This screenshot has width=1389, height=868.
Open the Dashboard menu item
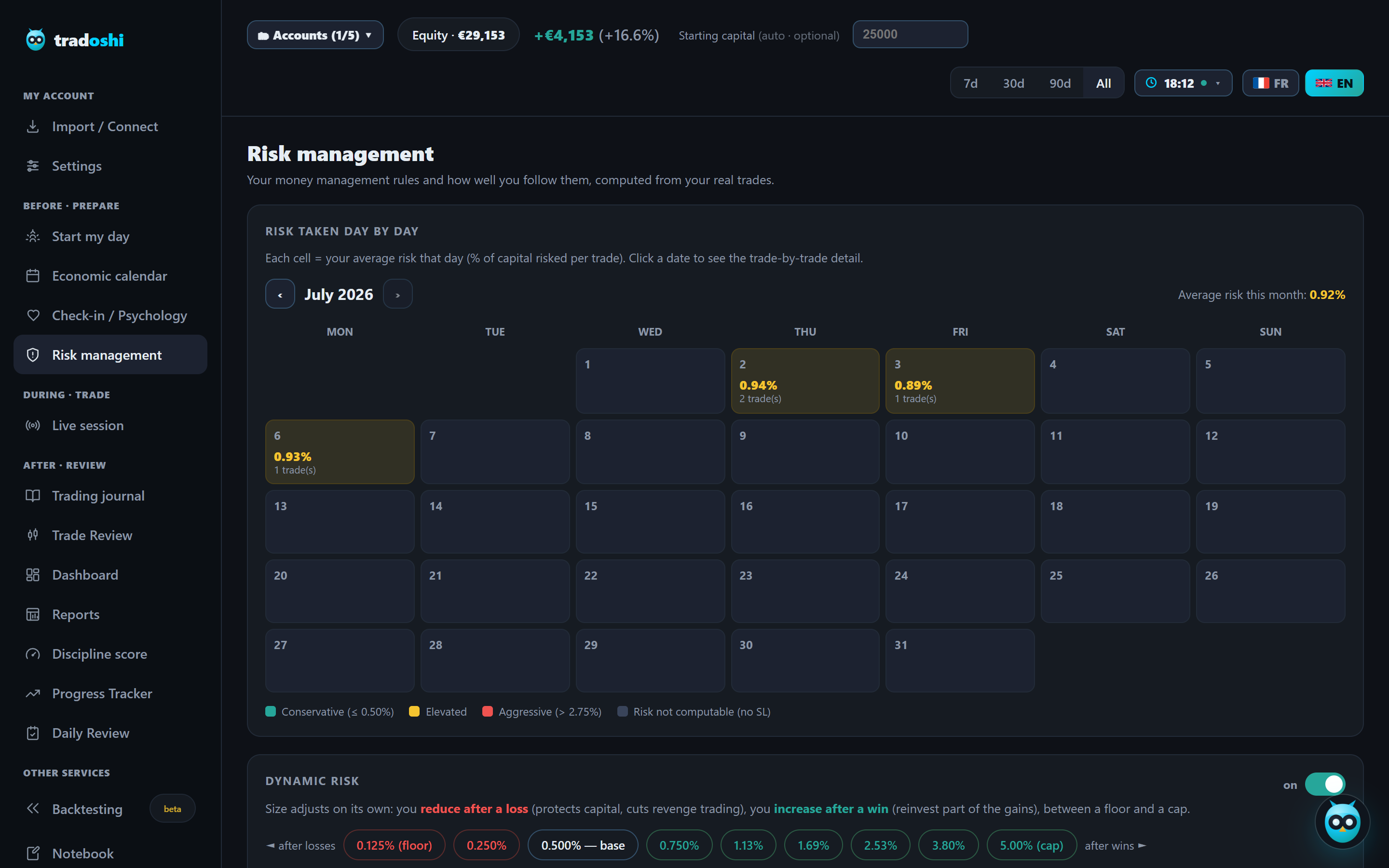tap(110, 575)
